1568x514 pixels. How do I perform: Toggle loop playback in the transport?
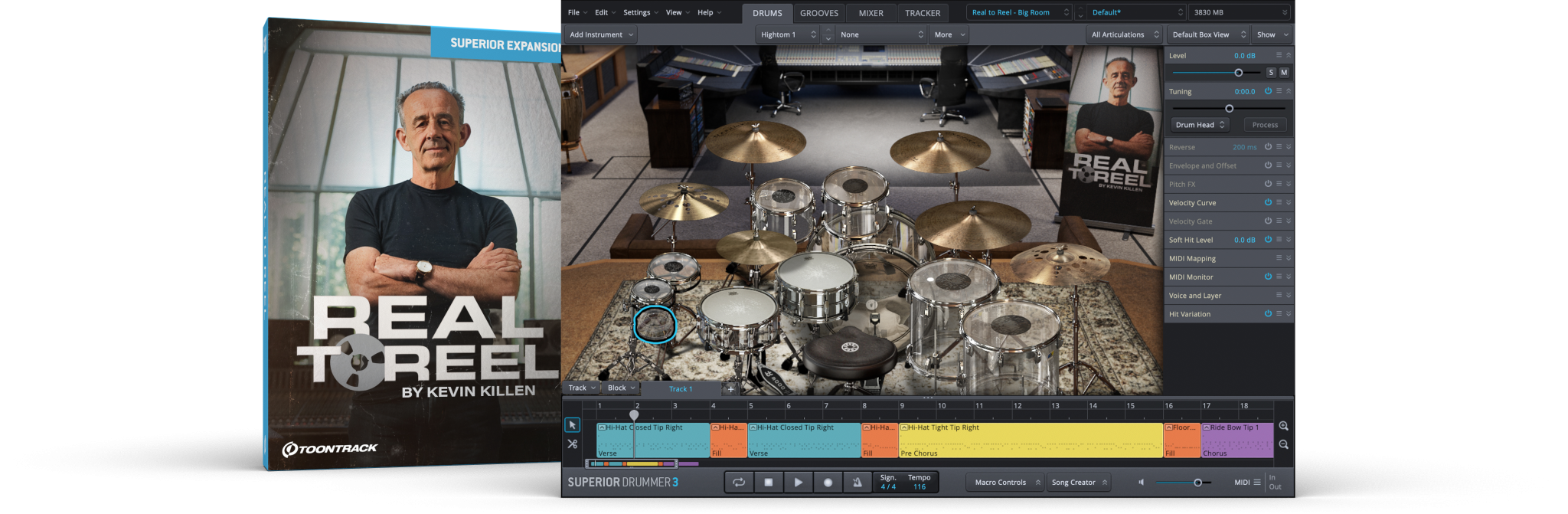[x=739, y=483]
